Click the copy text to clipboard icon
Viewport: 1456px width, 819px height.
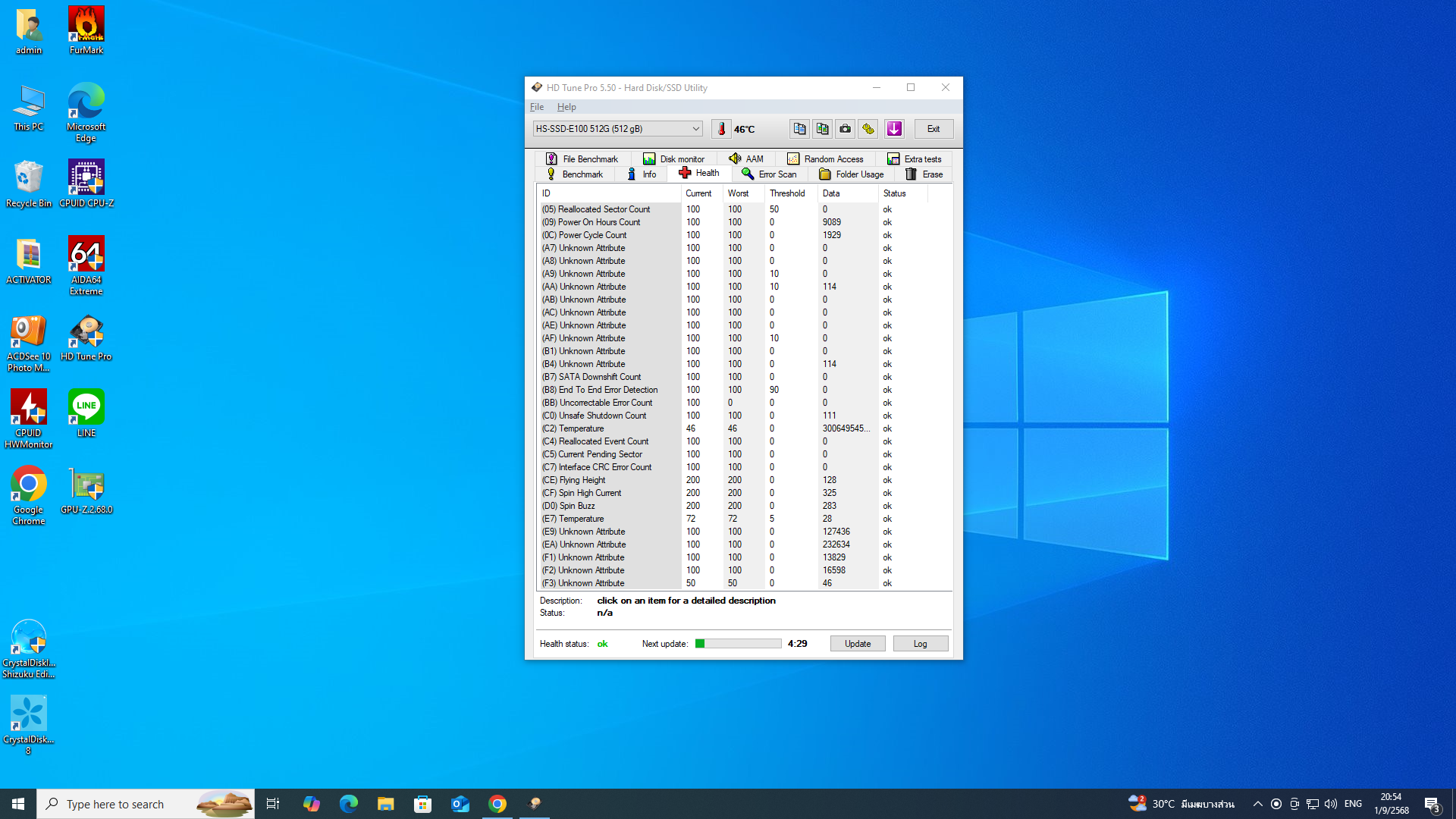coord(799,129)
